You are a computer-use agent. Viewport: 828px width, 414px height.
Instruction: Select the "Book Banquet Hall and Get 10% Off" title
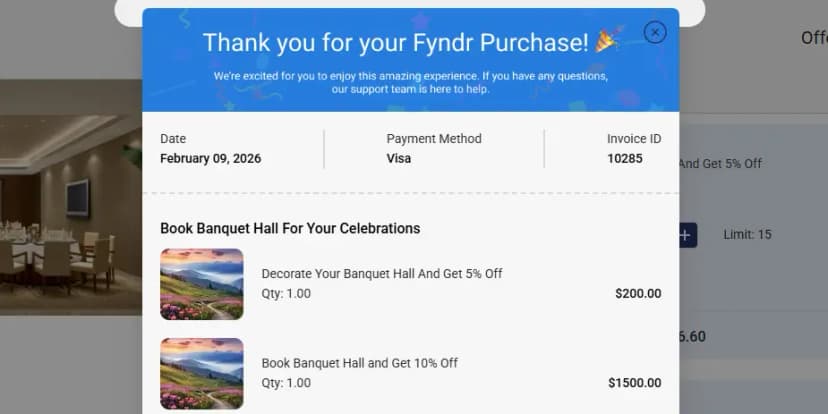(359, 363)
